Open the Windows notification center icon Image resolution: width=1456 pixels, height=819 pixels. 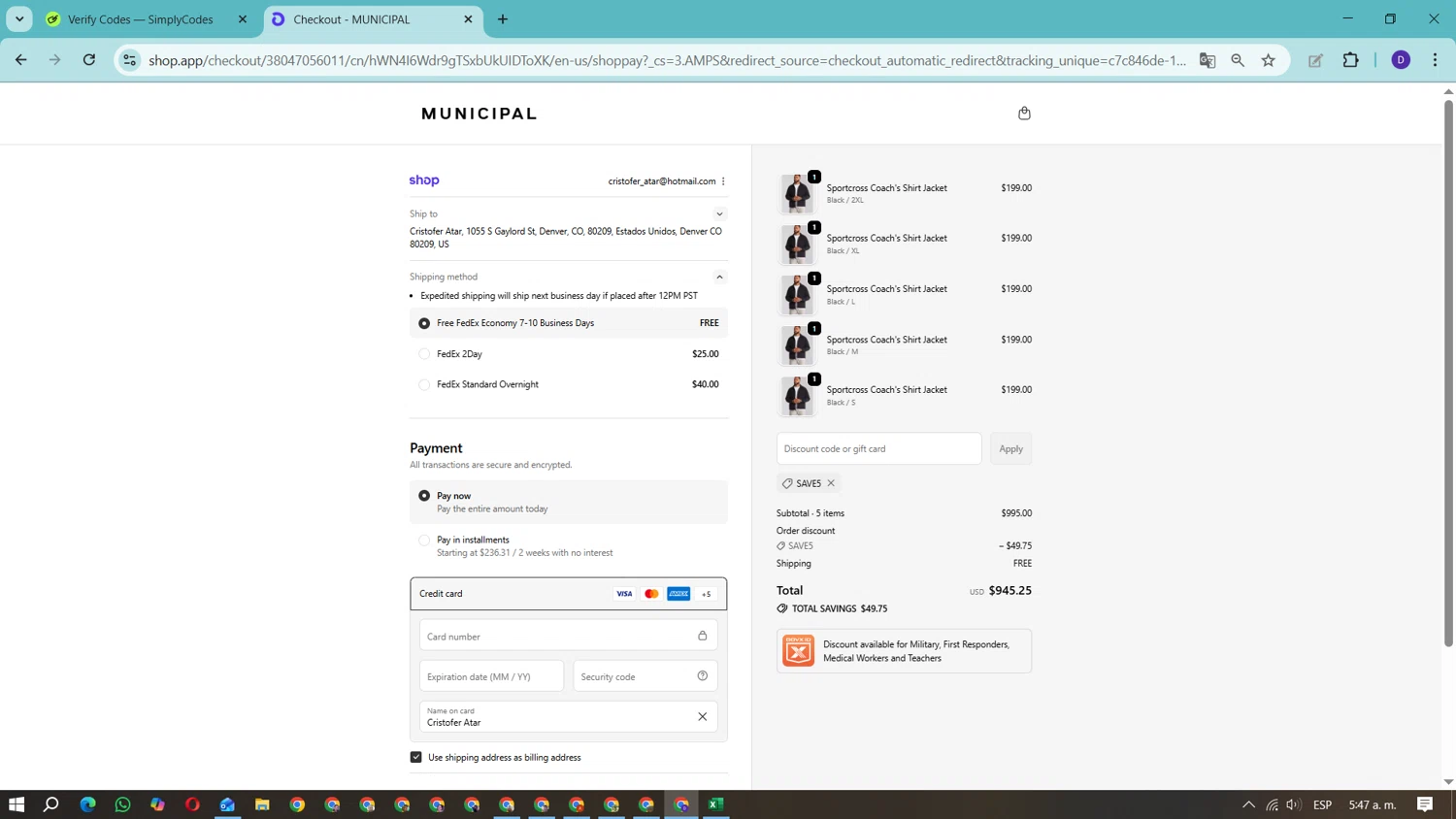click(1425, 804)
